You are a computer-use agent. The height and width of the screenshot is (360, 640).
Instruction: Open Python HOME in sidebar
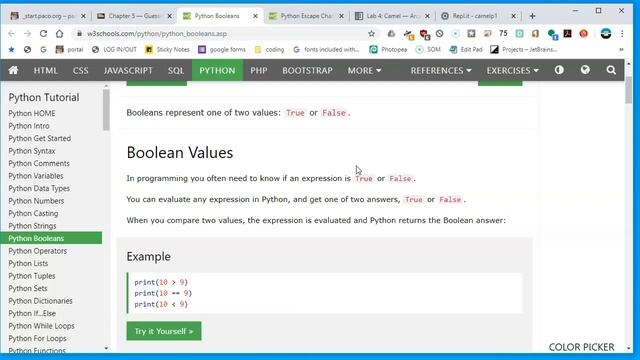tap(32, 113)
